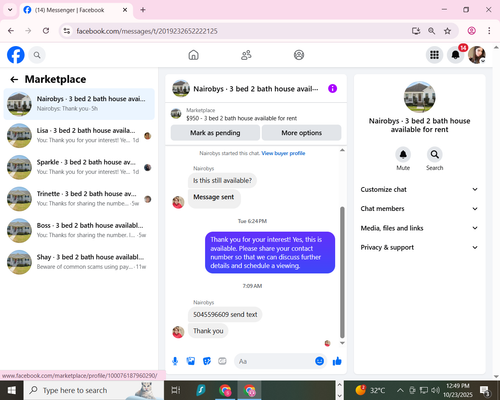500x400 pixels.
Task: Click Mark as pending button
Action: [x=215, y=133]
